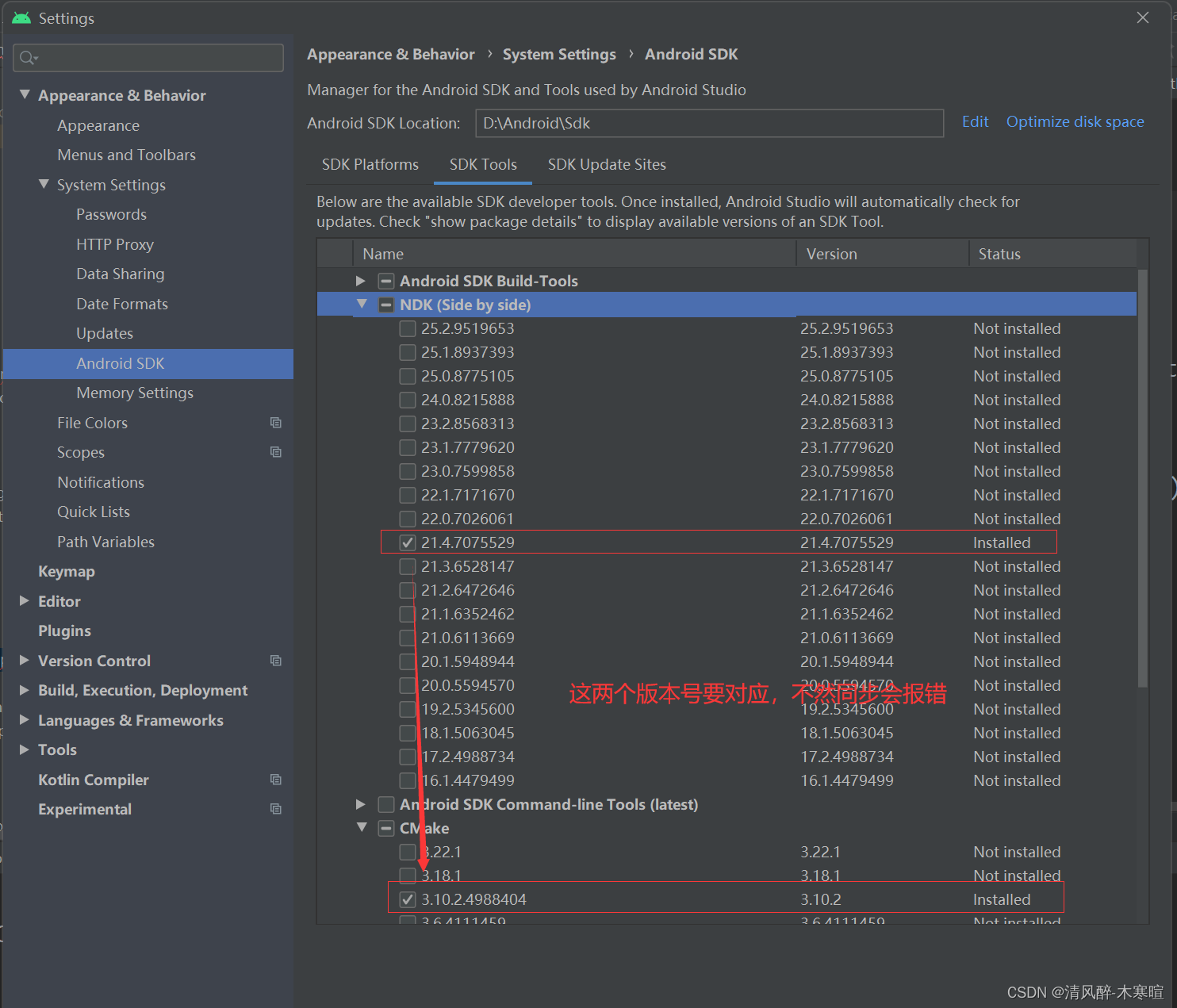
Task: Expand the Editor section in the sidebar
Action: pyautogui.click(x=24, y=600)
